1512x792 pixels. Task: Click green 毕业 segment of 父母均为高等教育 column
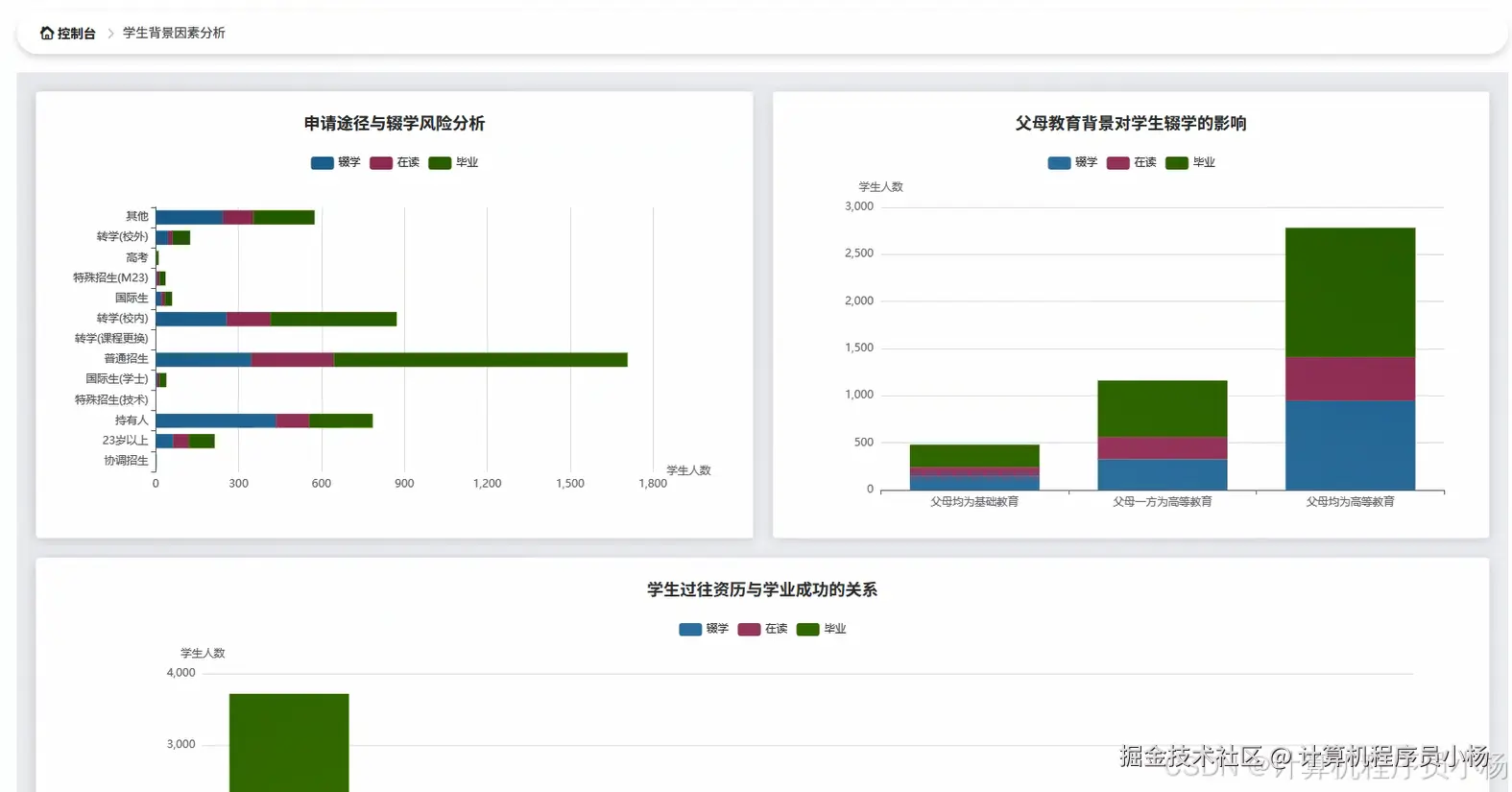1350,293
